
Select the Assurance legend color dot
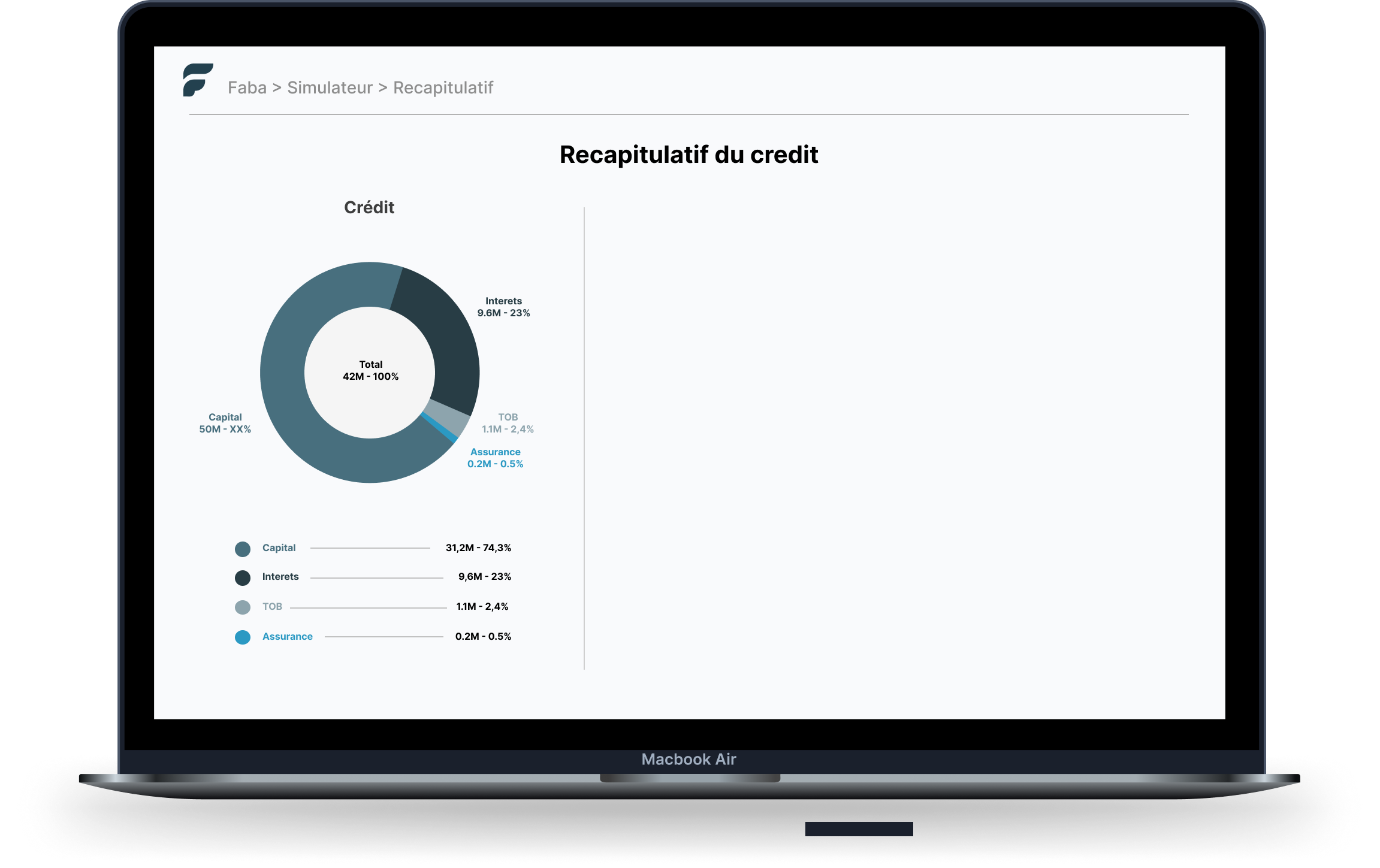coord(242,637)
